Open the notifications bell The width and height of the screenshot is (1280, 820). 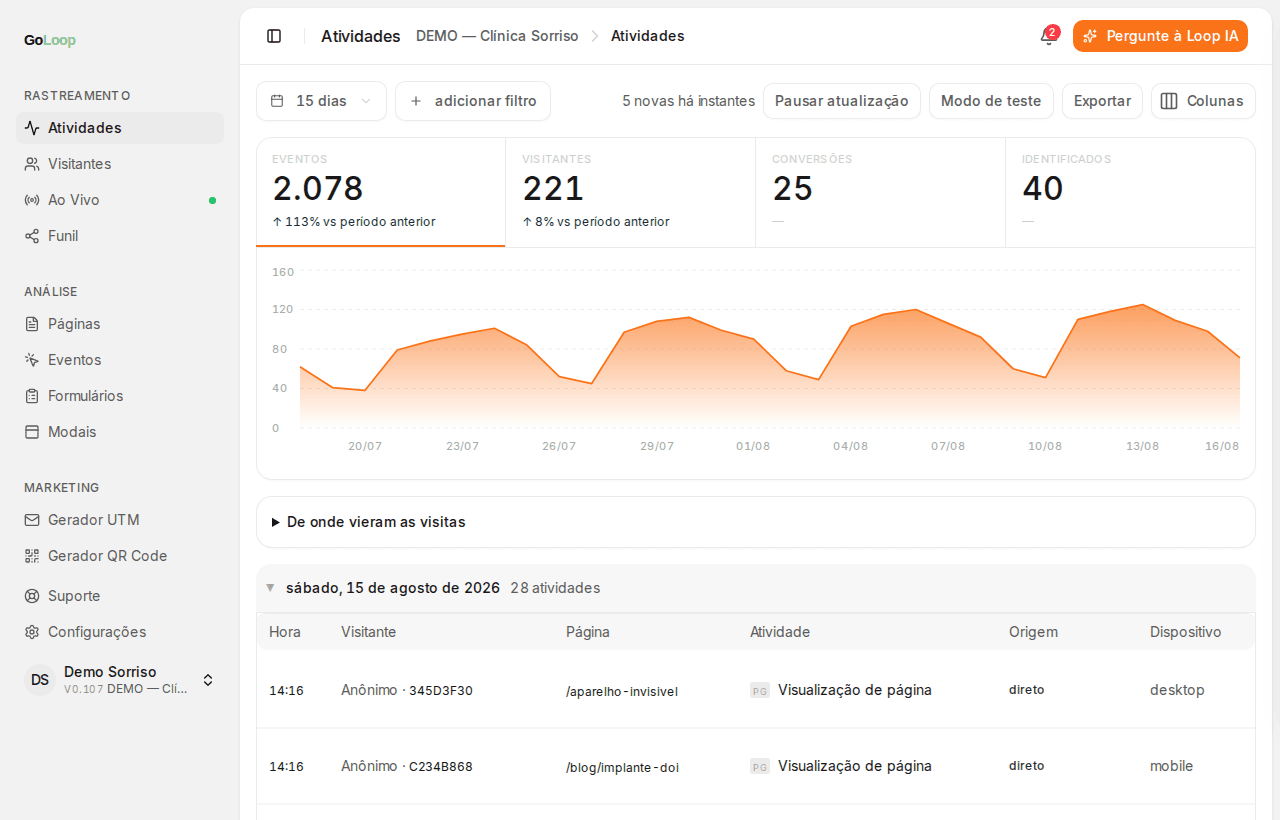click(x=1048, y=36)
